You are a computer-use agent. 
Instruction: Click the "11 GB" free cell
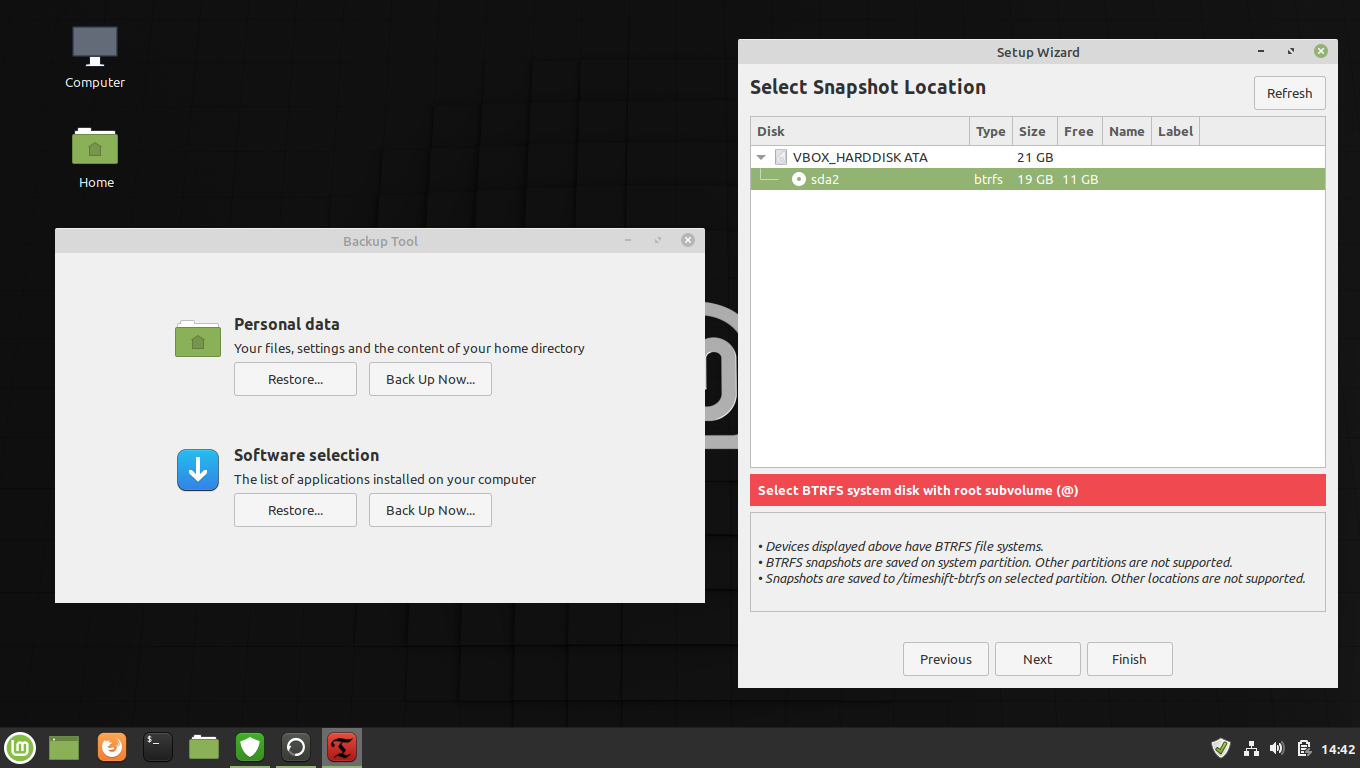[x=1081, y=179]
